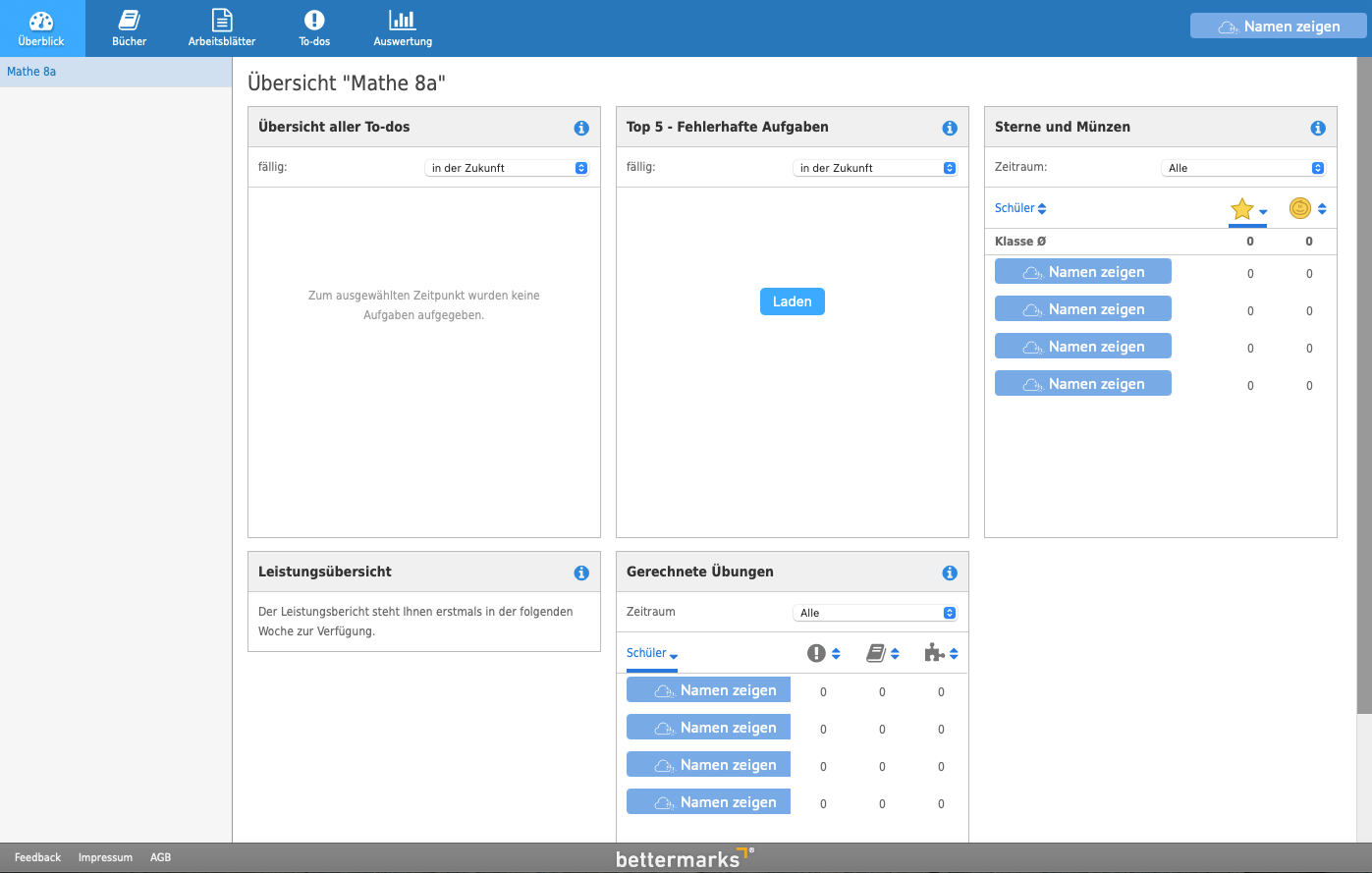The width and height of the screenshot is (1372, 873).
Task: Switch to the Überblick tab
Action: tap(41, 28)
